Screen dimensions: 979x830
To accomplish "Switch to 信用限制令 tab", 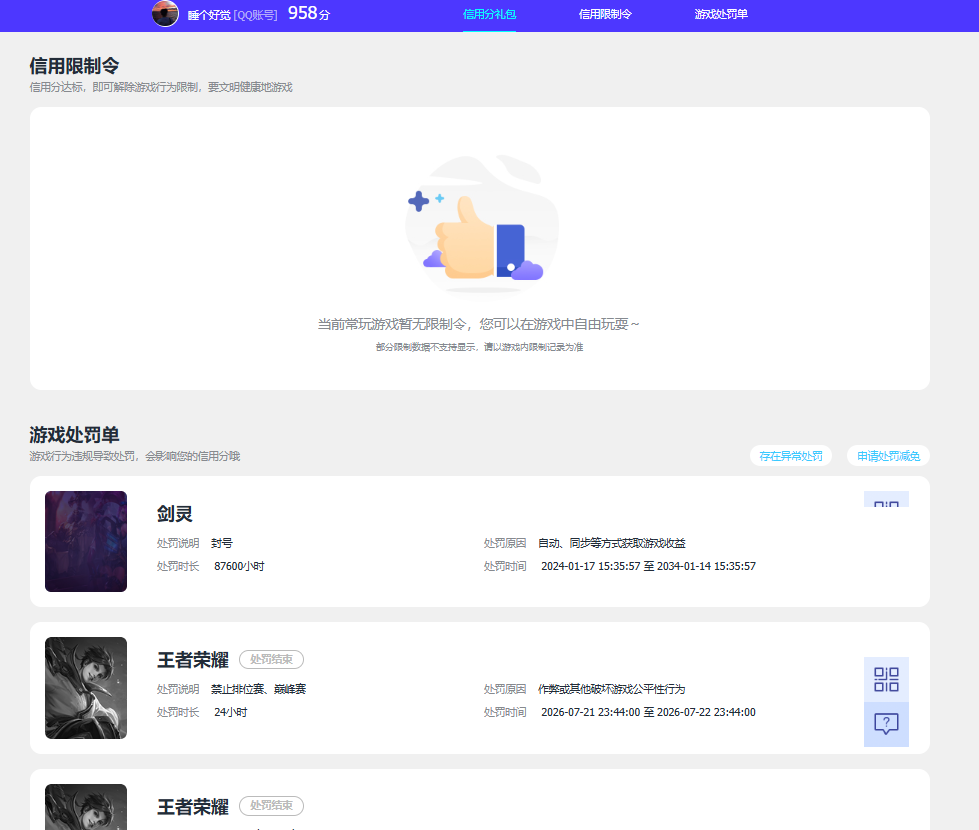I will [x=605, y=14].
